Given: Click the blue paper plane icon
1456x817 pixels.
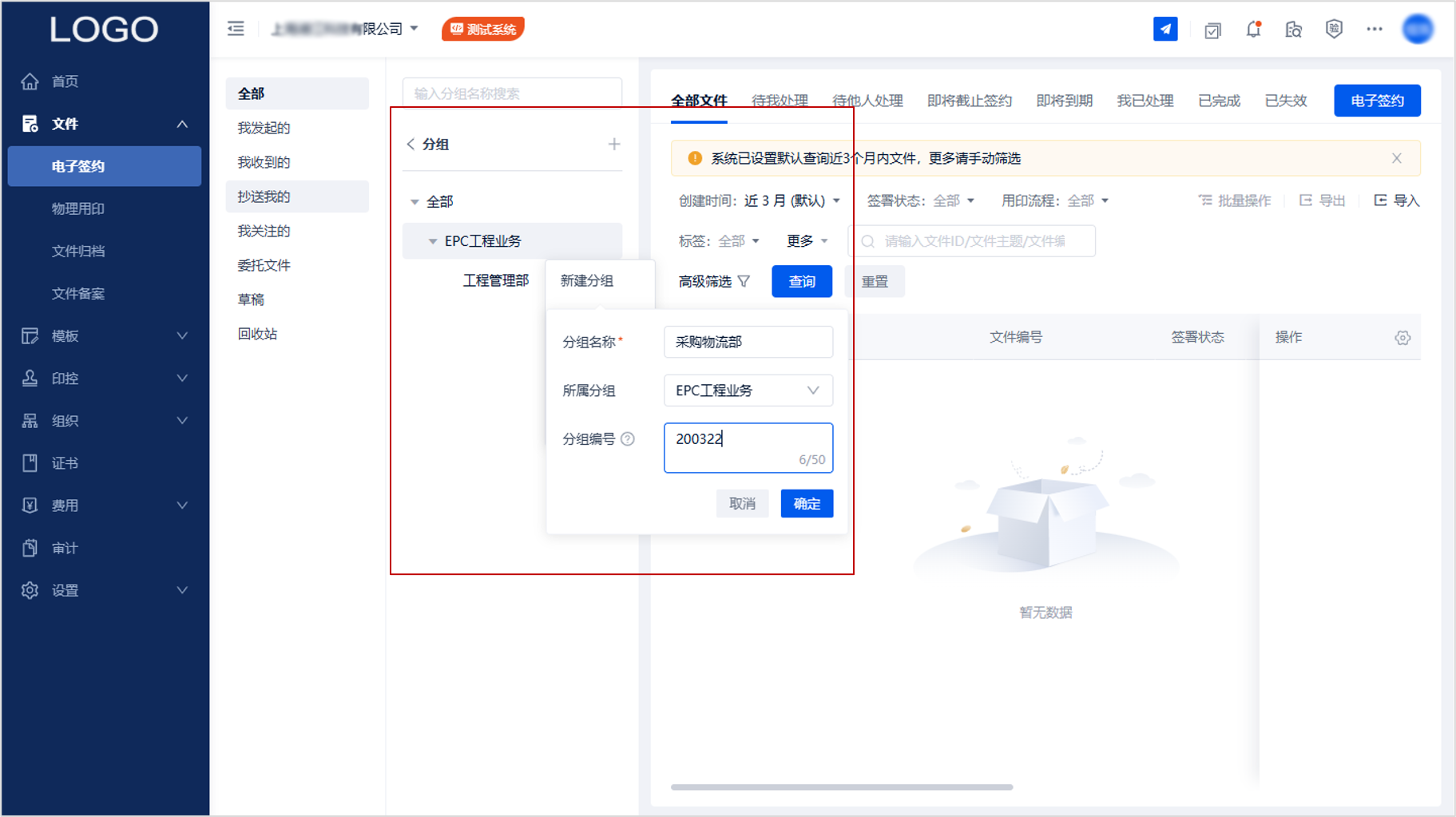Looking at the screenshot, I should coord(1165,30).
